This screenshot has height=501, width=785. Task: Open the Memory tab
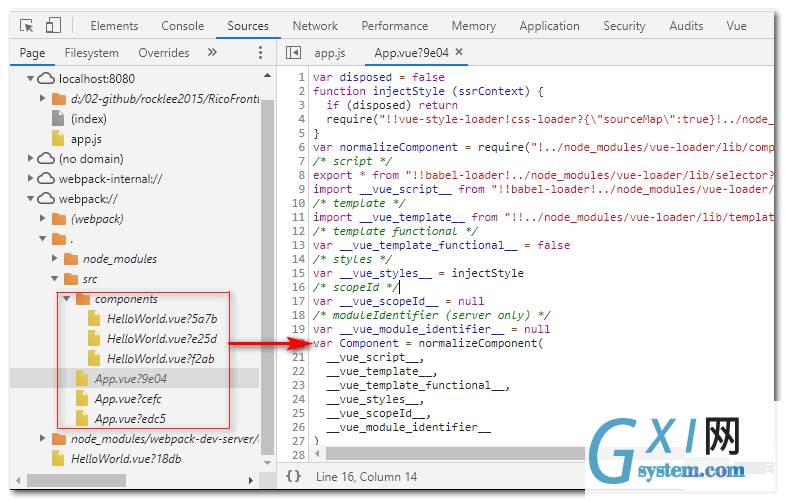tap(474, 26)
